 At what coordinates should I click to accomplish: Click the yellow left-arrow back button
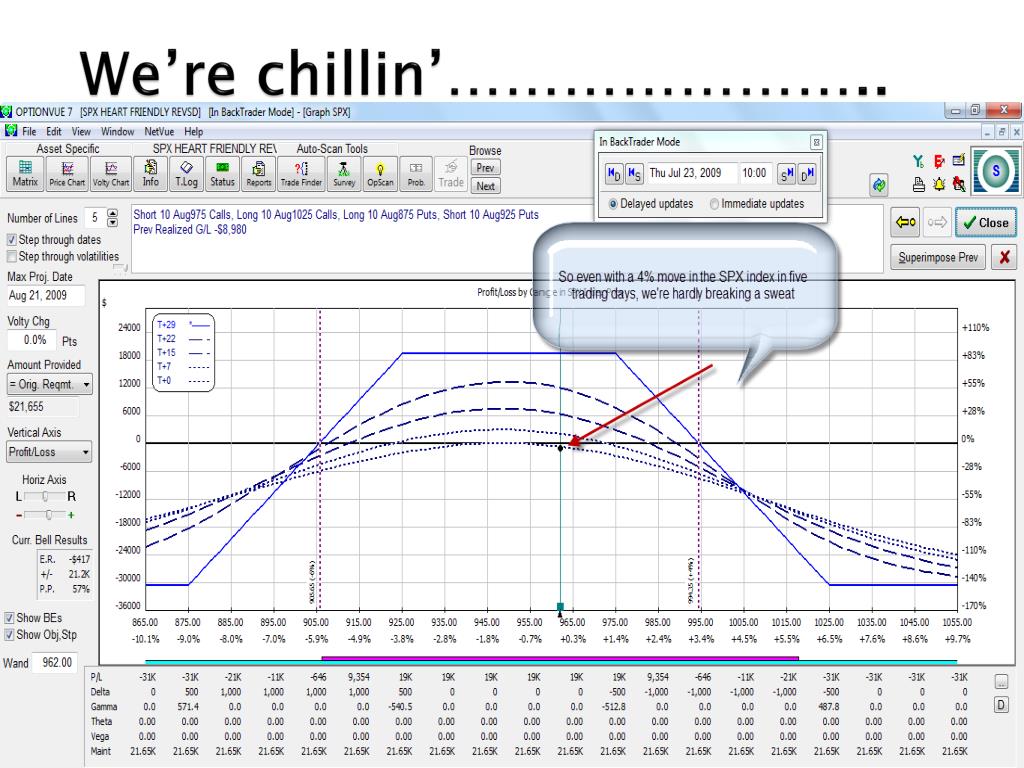pyautogui.click(x=906, y=223)
